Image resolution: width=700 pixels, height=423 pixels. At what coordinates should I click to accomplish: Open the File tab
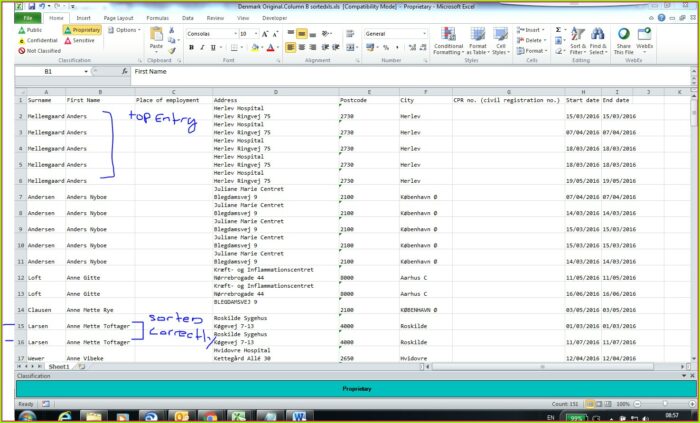28,18
